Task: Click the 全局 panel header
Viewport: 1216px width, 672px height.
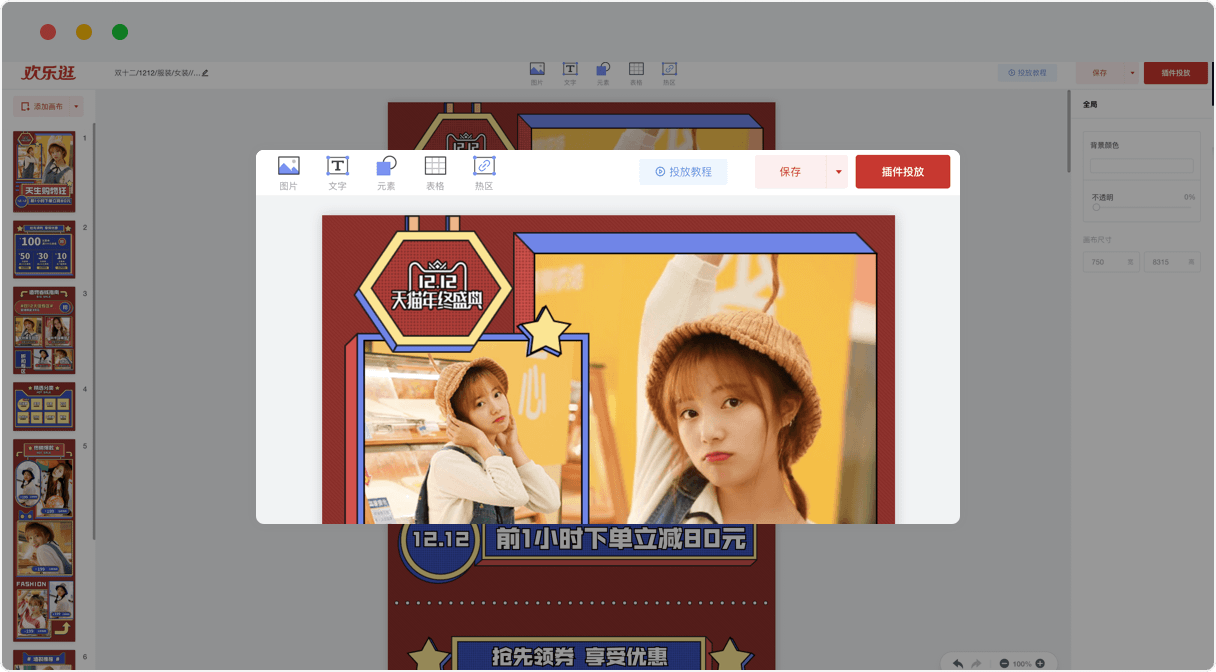Action: tap(1090, 104)
